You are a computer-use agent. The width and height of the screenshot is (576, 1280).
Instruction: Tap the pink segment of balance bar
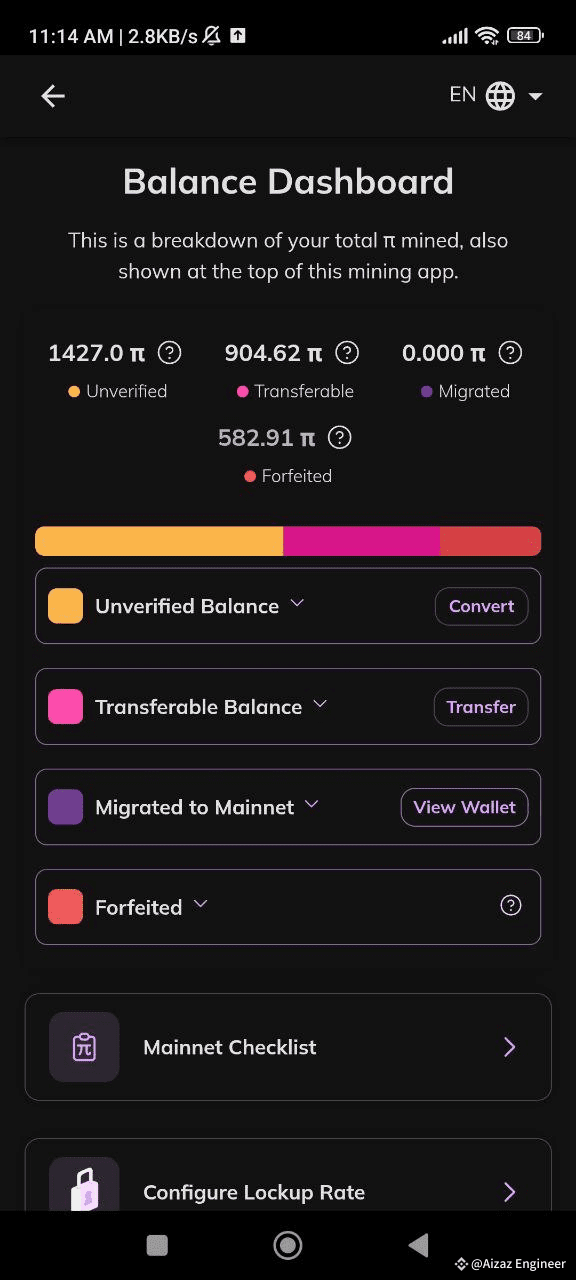tap(361, 541)
